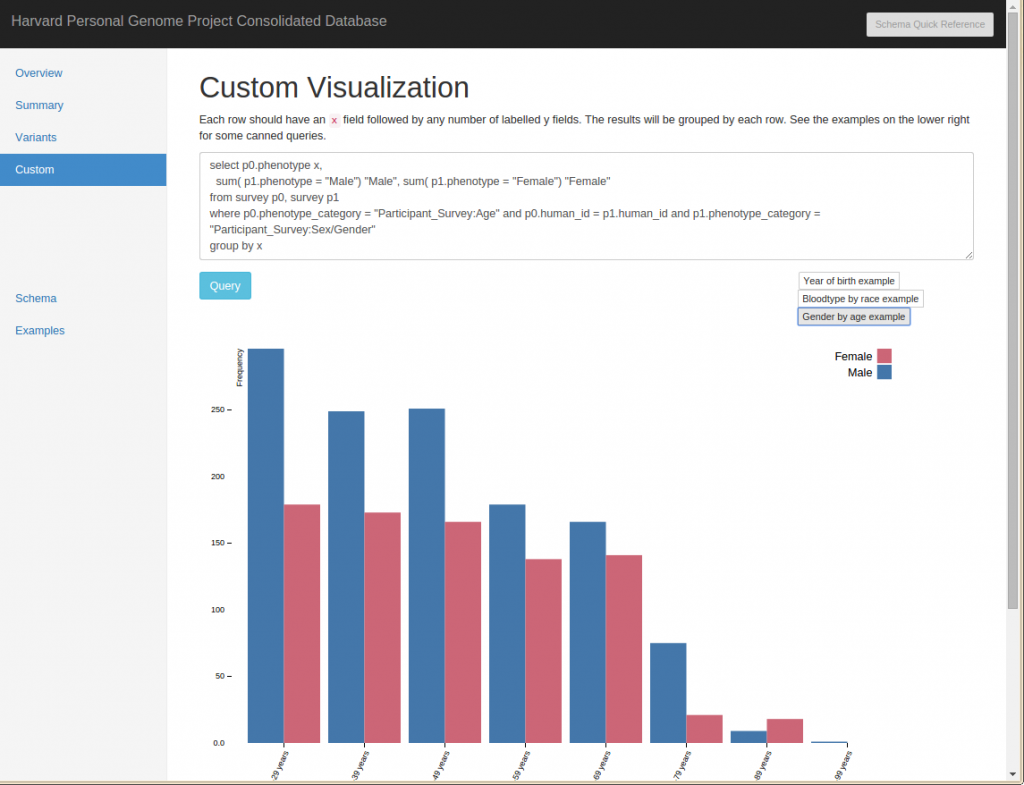Select the red Female bar at 59 years
Screen dimensions: 1024x785
pyautogui.click(x=544, y=650)
